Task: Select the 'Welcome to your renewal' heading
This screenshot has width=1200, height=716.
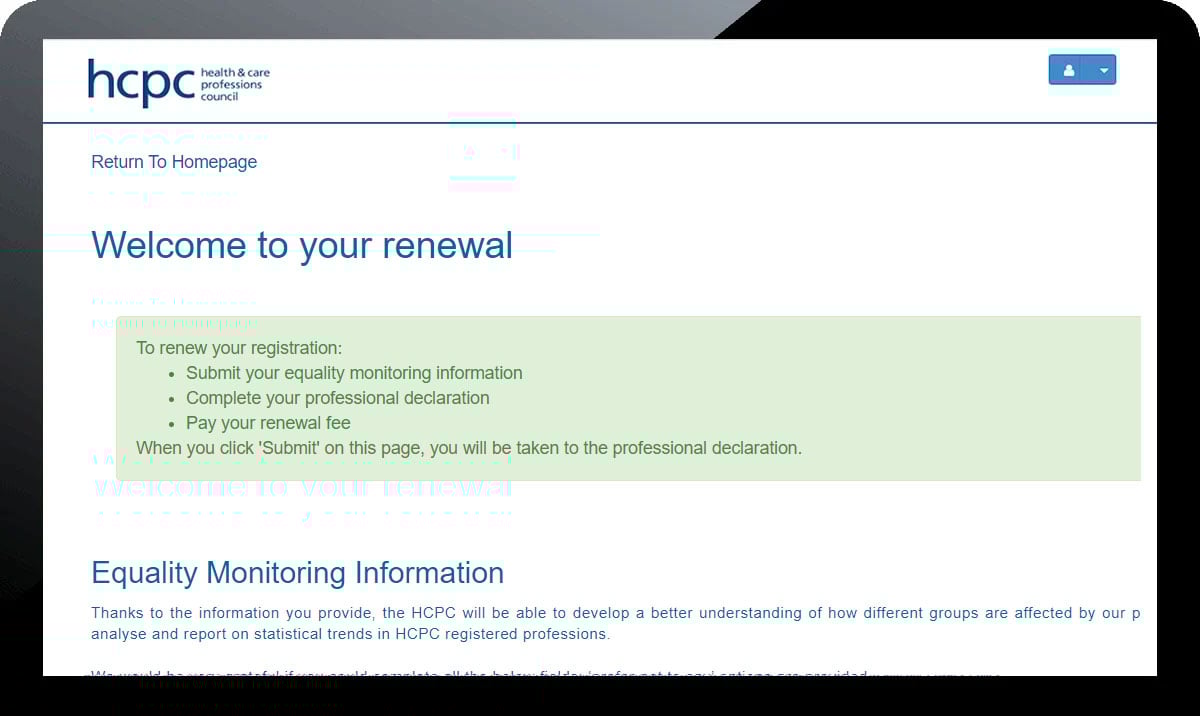Action: pyautogui.click(x=302, y=245)
